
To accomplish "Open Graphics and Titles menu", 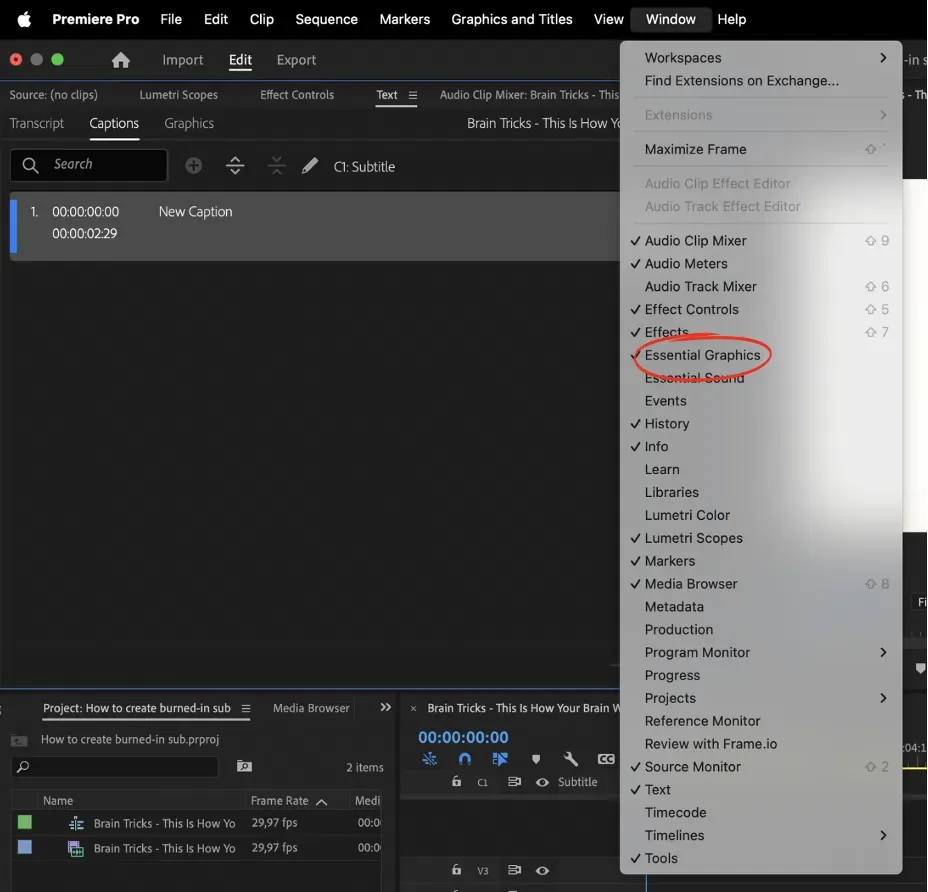I will click(x=512, y=20).
